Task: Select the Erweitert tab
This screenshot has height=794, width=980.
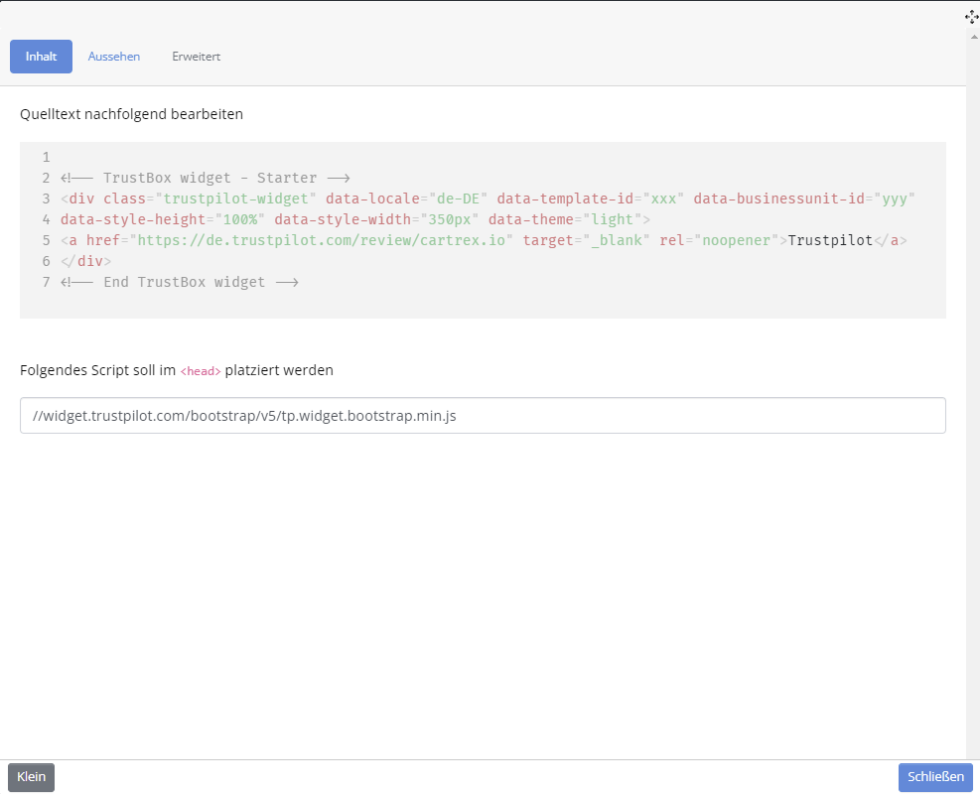Action: point(196,57)
